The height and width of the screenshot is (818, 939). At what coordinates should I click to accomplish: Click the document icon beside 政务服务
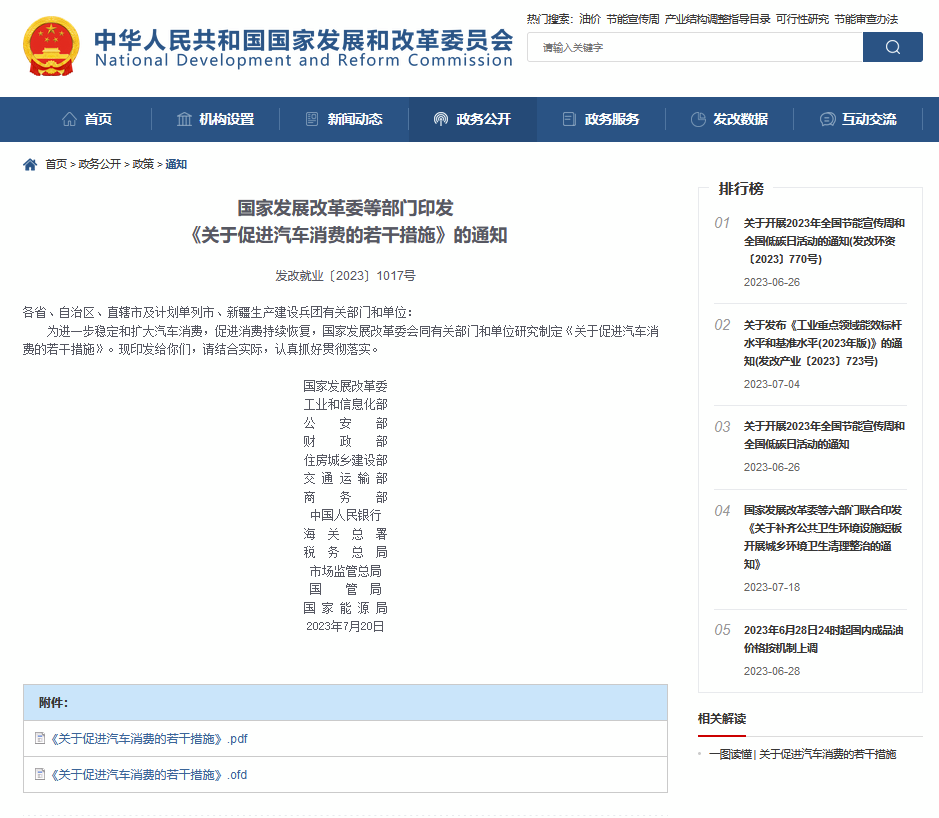pyautogui.click(x=569, y=119)
